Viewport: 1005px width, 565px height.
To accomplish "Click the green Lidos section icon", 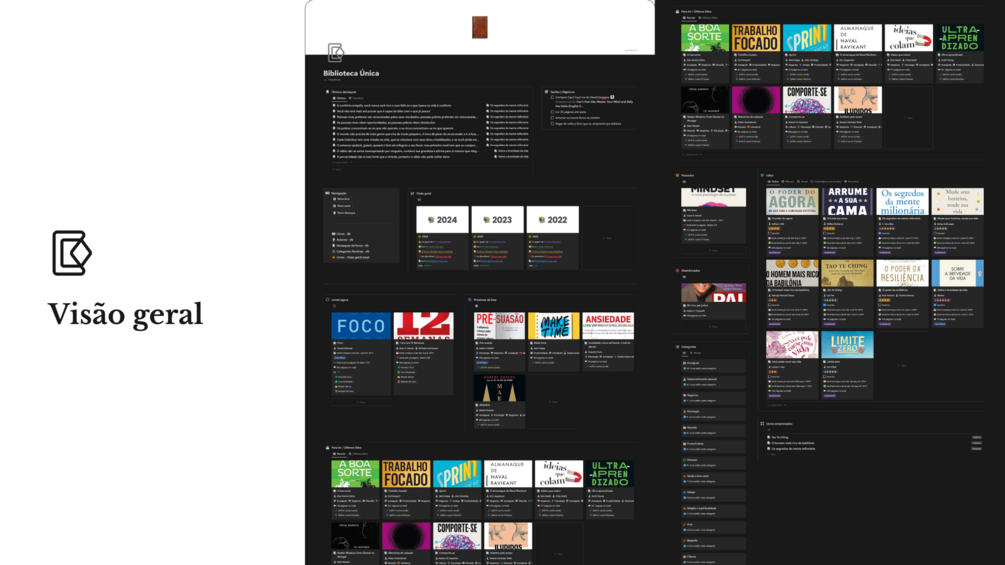I will [762, 175].
